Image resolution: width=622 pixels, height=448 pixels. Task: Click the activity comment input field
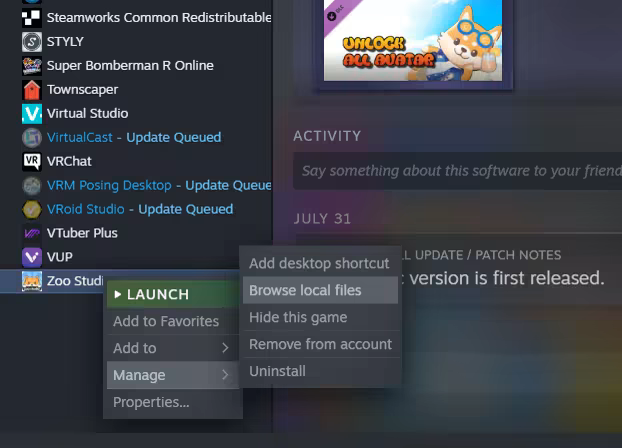click(x=458, y=171)
